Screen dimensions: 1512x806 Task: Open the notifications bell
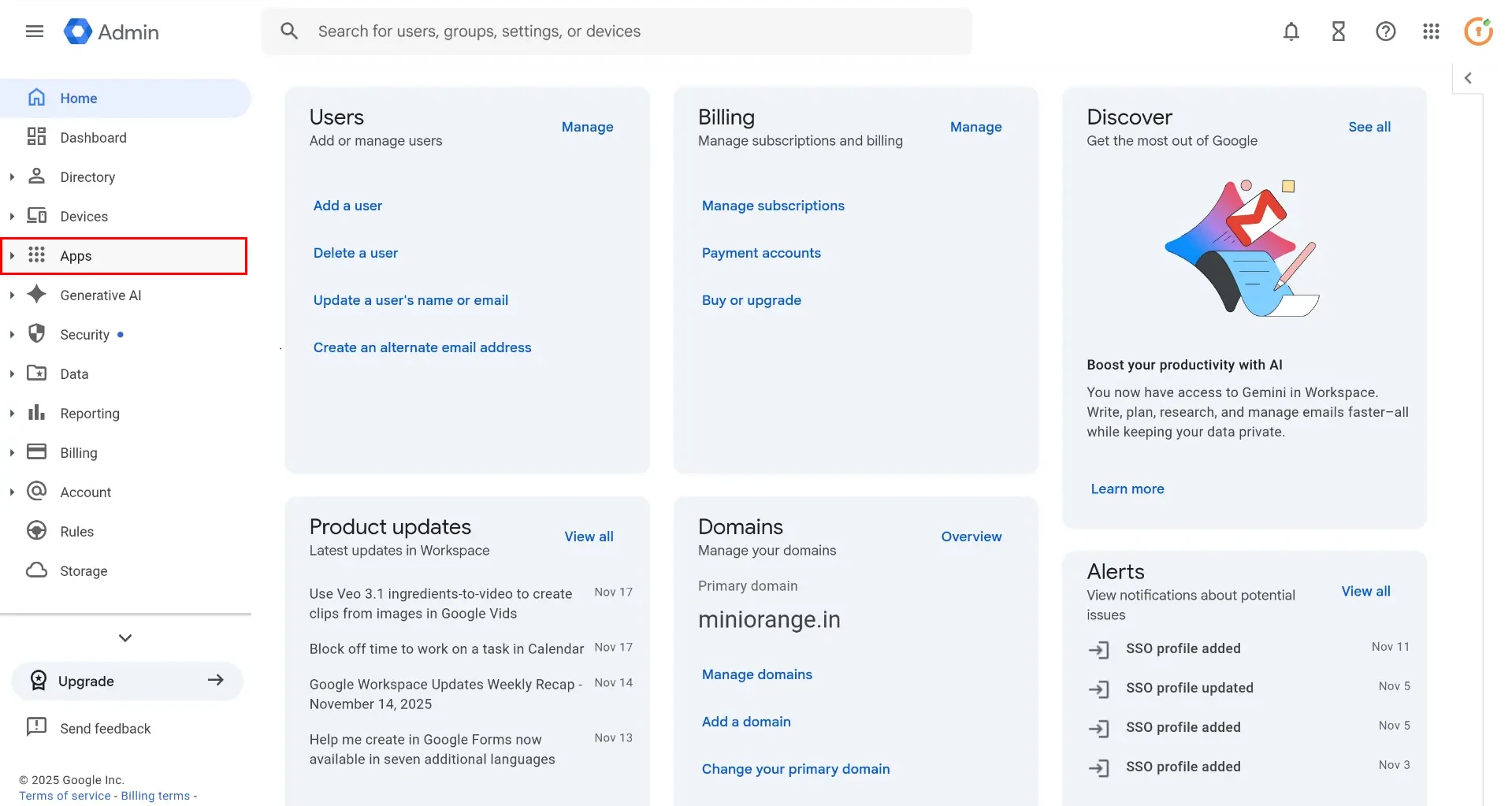click(x=1291, y=32)
